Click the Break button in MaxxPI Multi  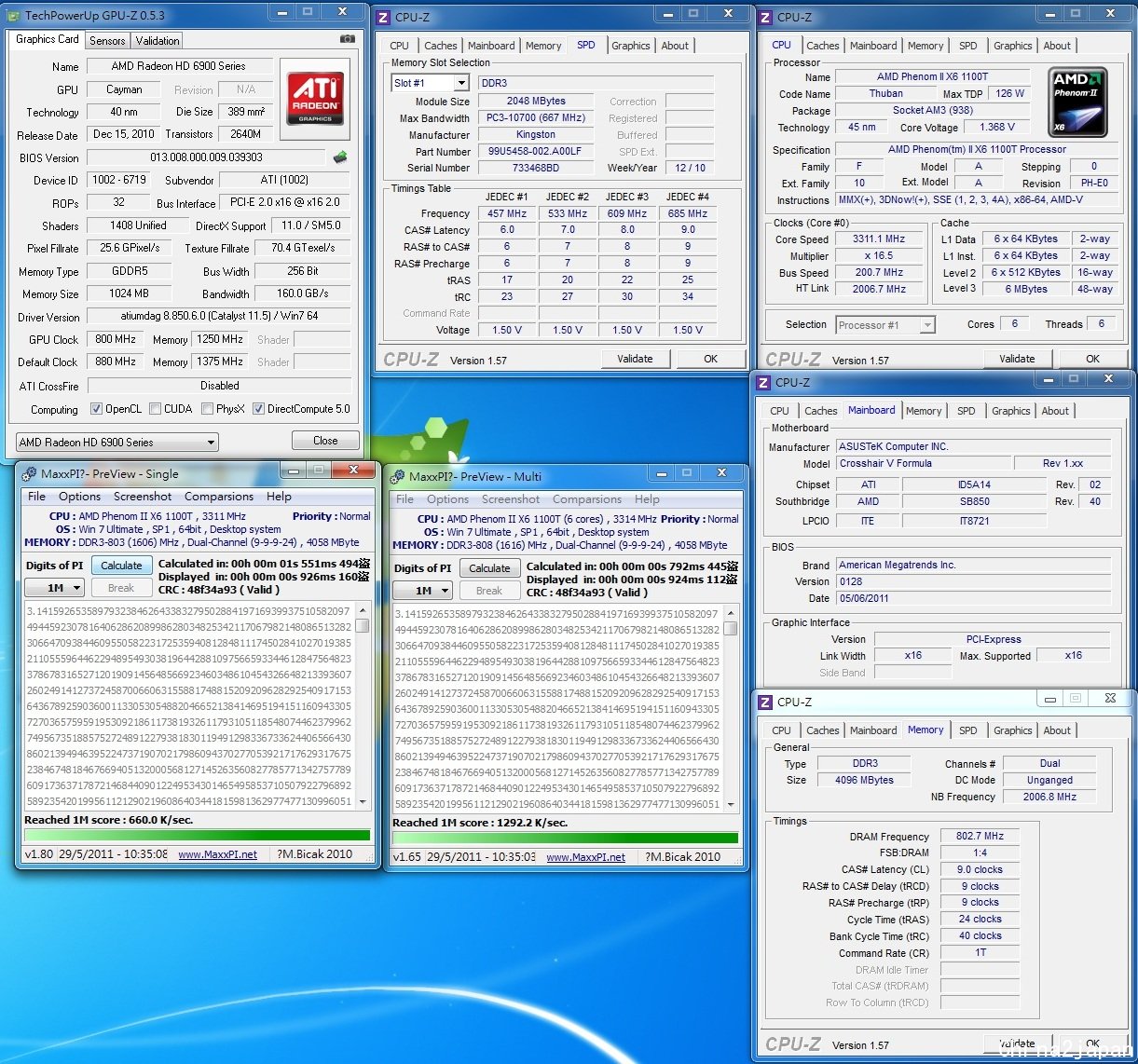coord(489,591)
